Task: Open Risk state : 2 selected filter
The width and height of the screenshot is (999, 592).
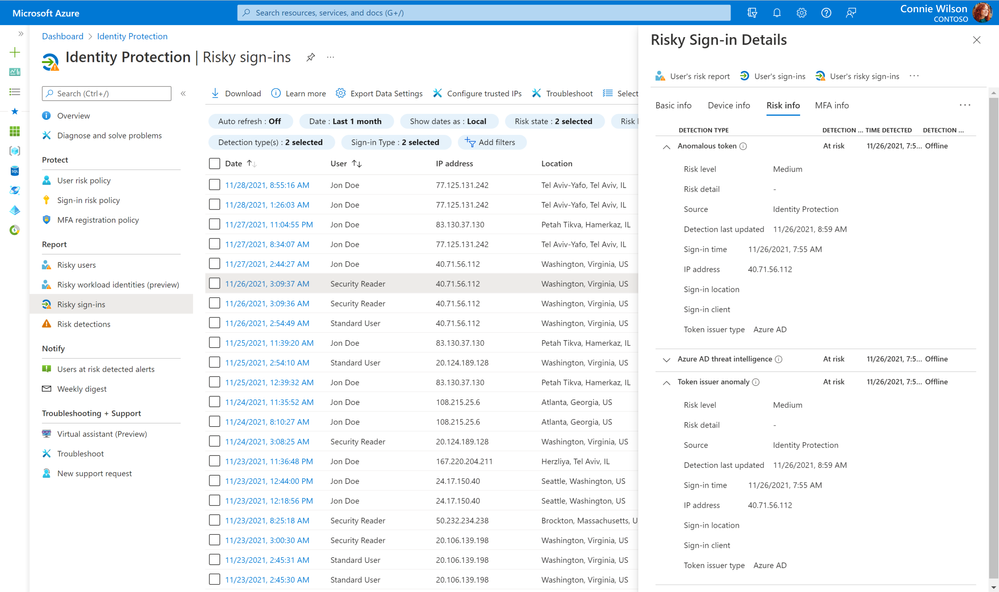Action: pyautogui.click(x=554, y=121)
